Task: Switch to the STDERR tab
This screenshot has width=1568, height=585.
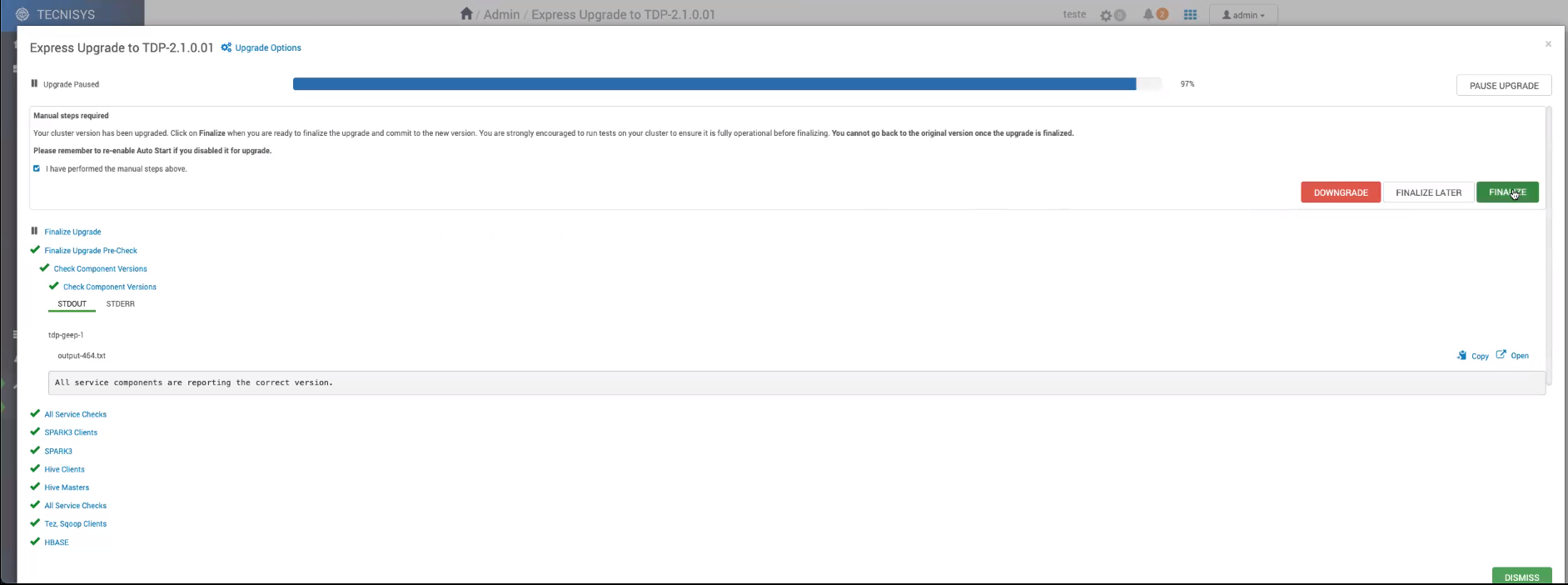Action: pyautogui.click(x=120, y=304)
